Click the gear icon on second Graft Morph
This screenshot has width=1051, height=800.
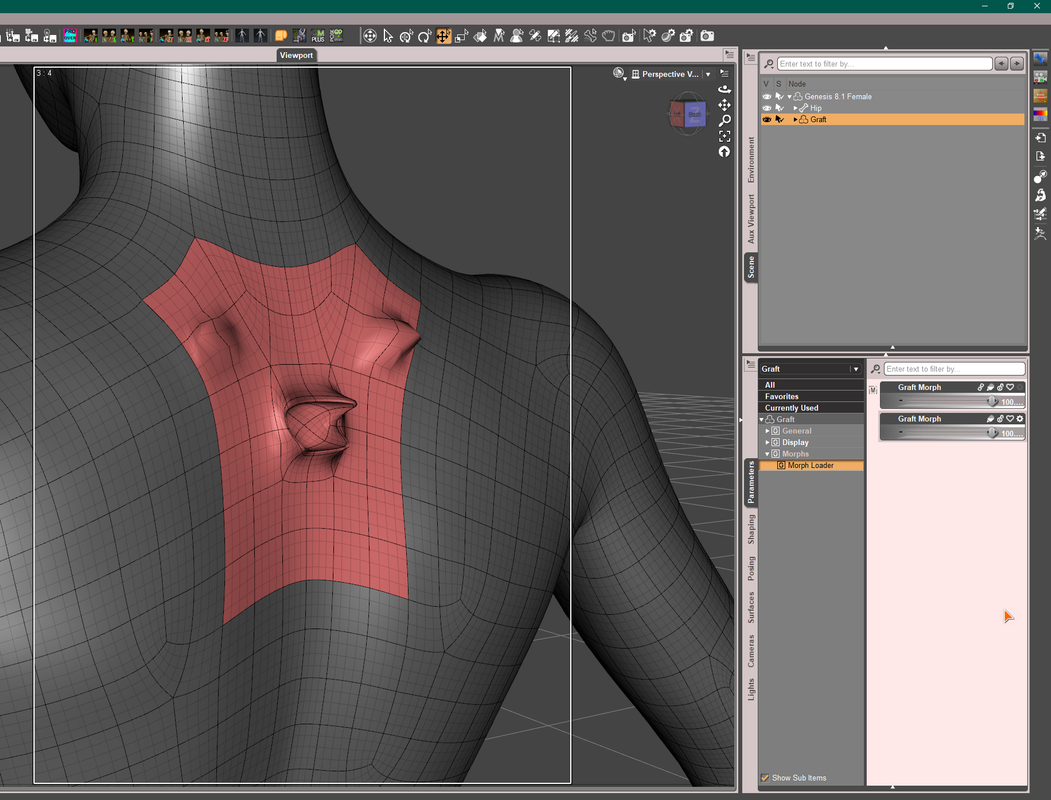point(1019,419)
